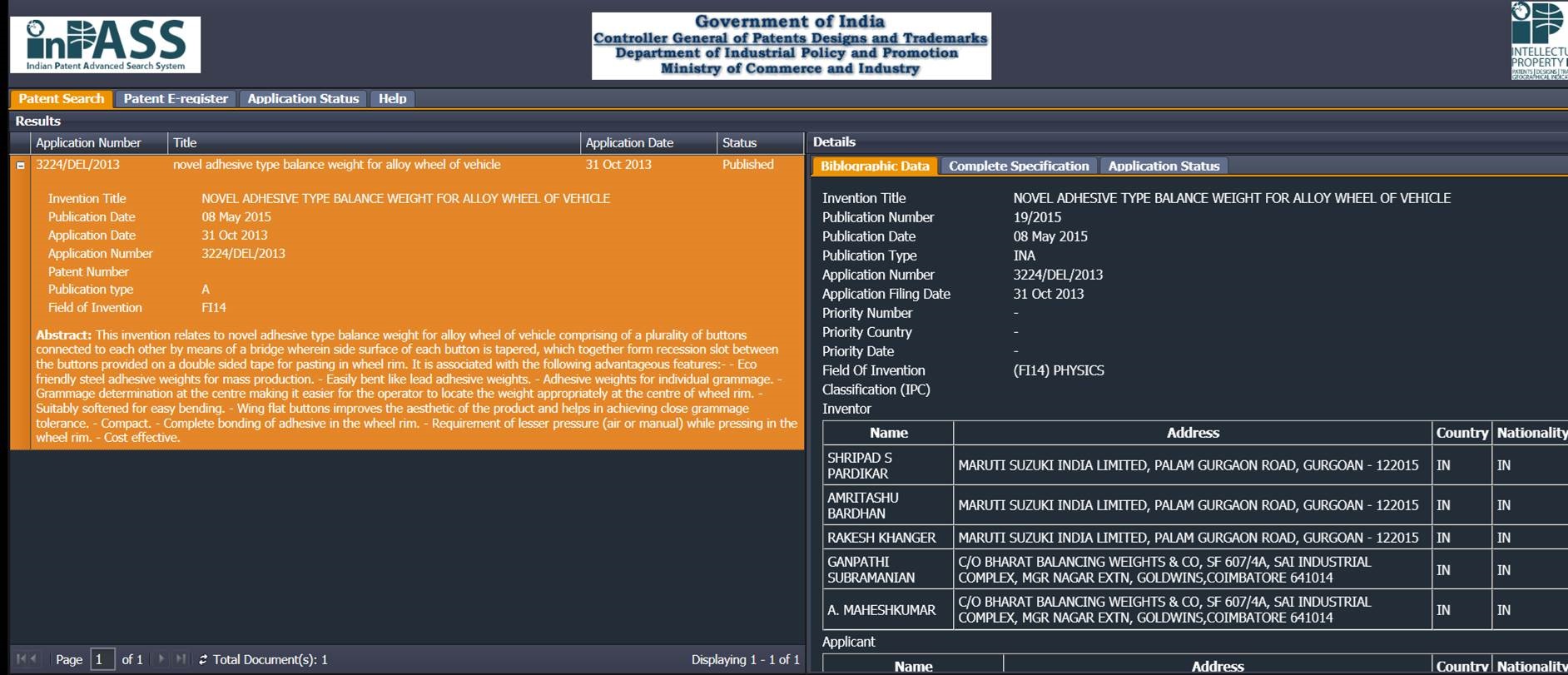Show Application Status in Details panel
The width and height of the screenshot is (1568, 675).
pos(1164,166)
